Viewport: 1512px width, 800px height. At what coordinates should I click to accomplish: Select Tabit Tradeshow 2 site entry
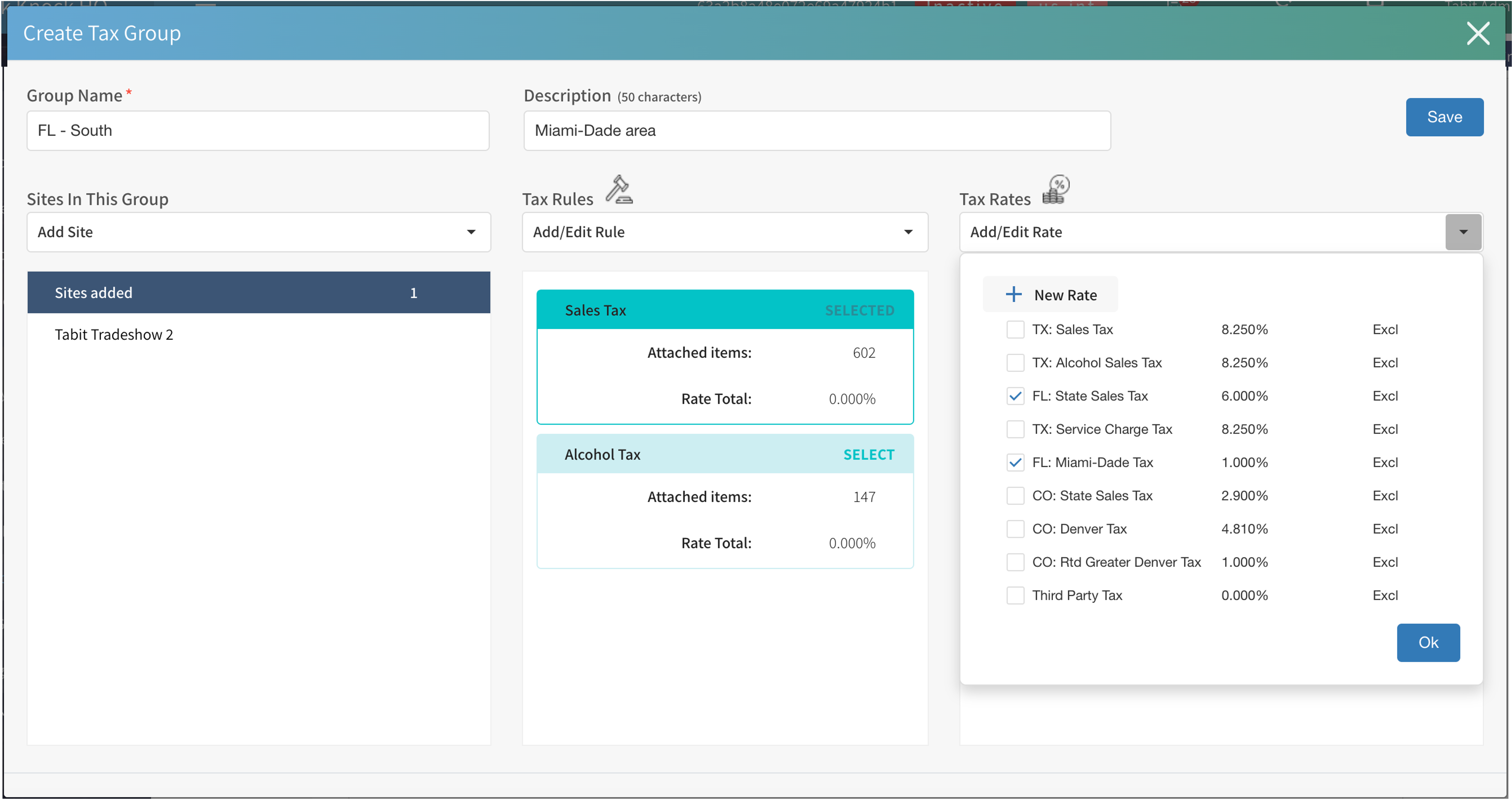tap(114, 335)
